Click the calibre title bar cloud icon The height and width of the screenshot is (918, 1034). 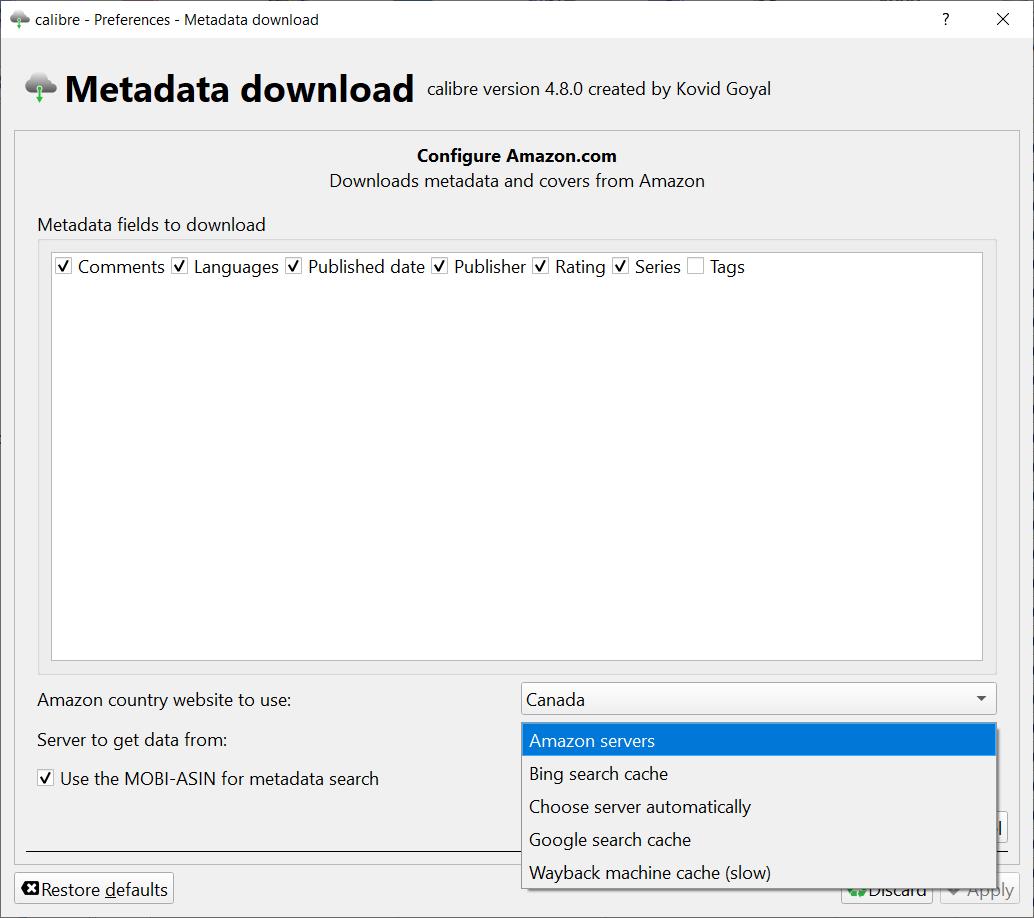tap(20, 19)
